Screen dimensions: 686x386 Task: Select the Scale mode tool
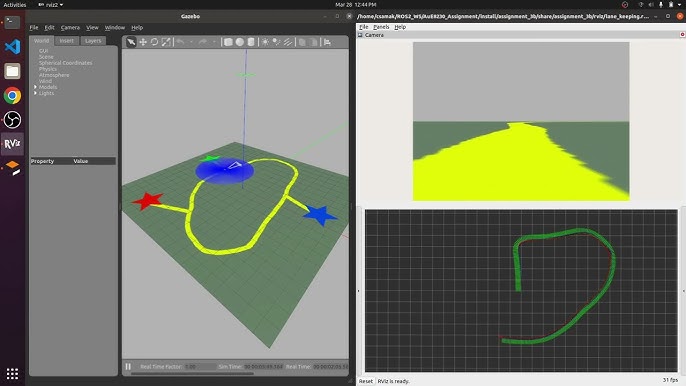click(x=166, y=42)
